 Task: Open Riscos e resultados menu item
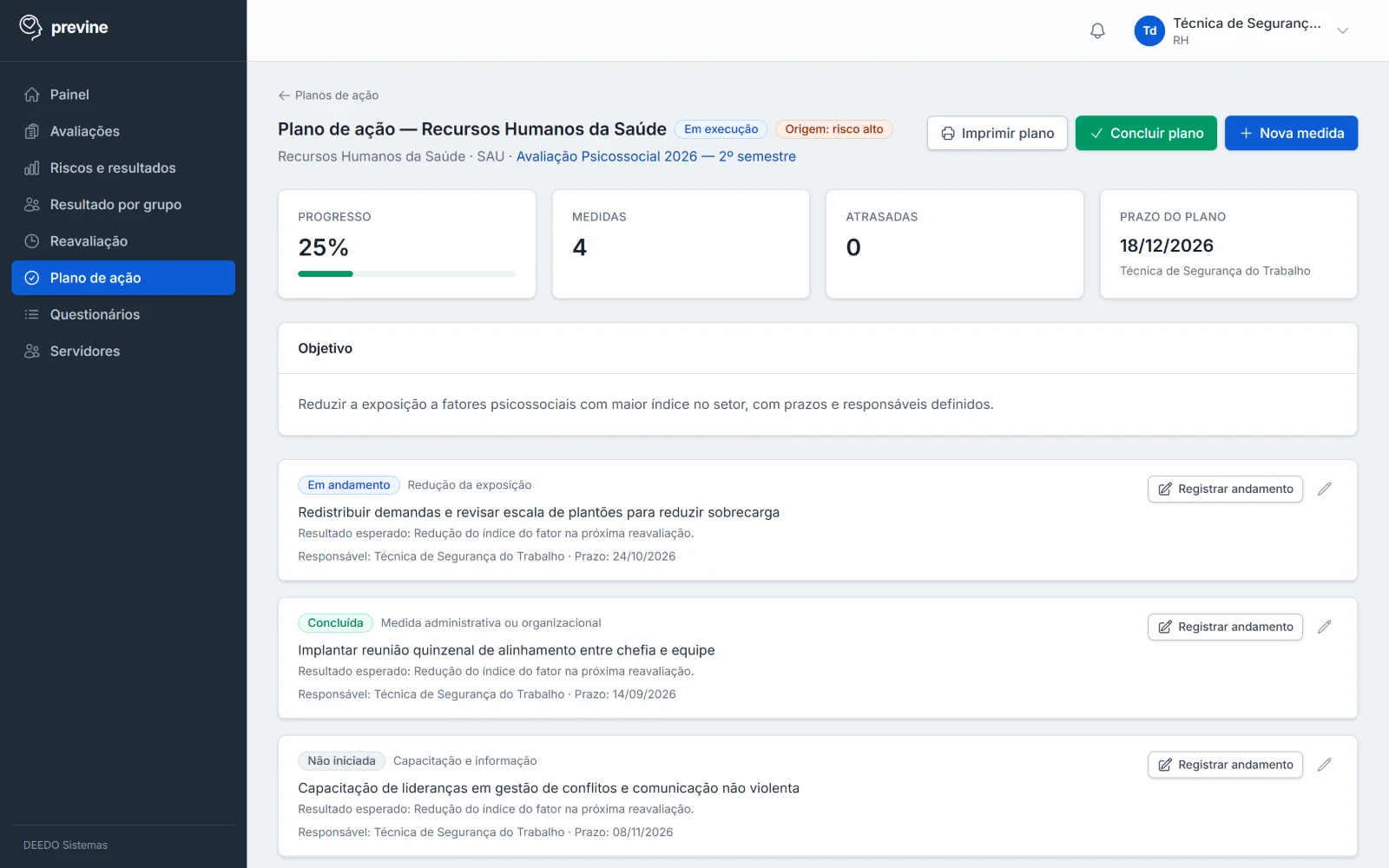tap(123, 168)
